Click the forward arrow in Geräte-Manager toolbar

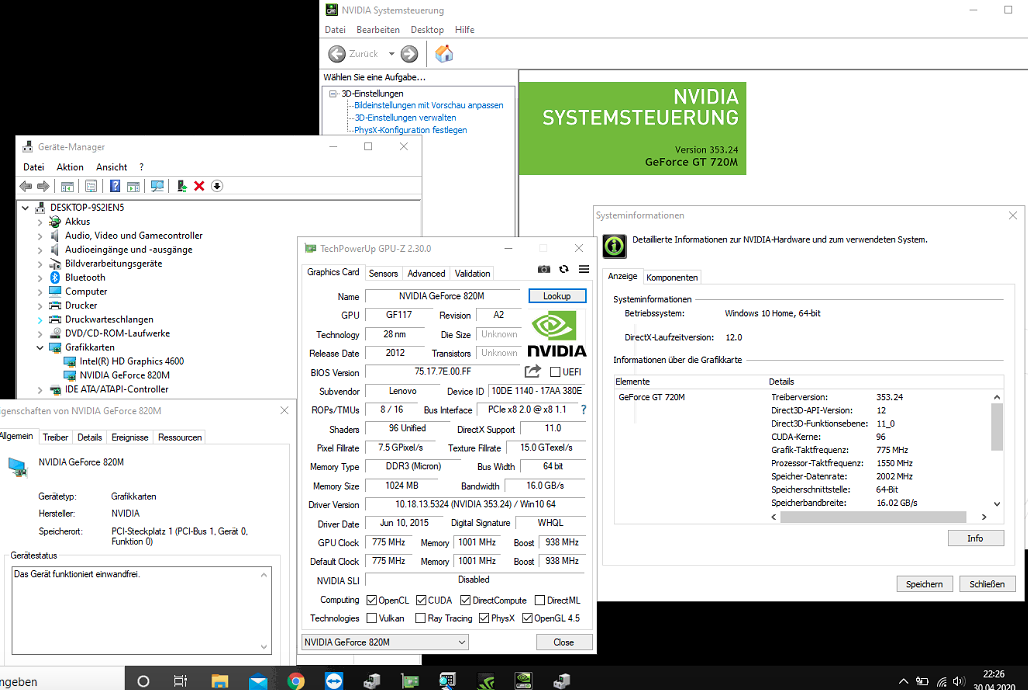[x=43, y=186]
